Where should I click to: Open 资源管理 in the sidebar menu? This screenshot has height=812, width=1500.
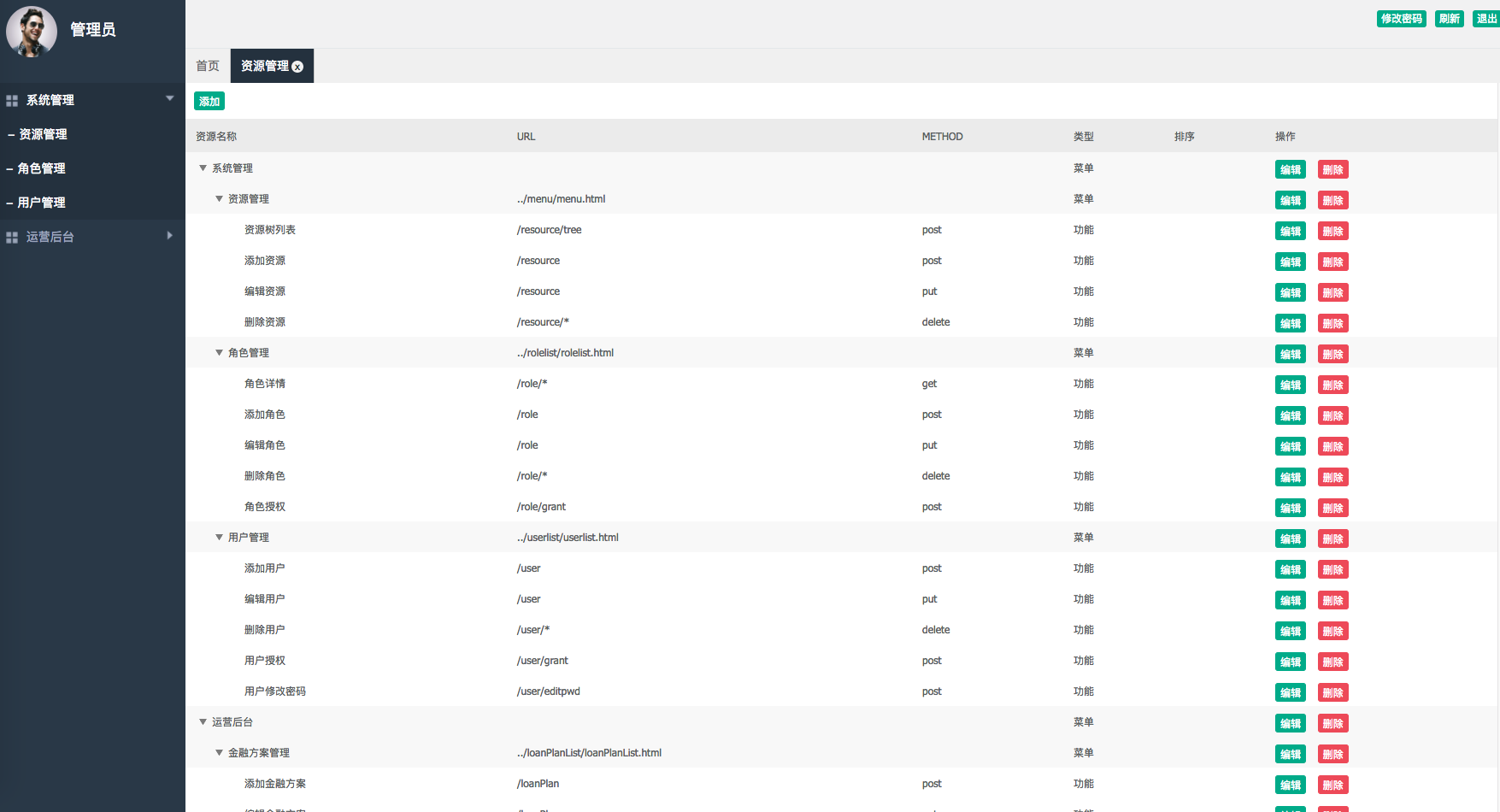point(43,134)
